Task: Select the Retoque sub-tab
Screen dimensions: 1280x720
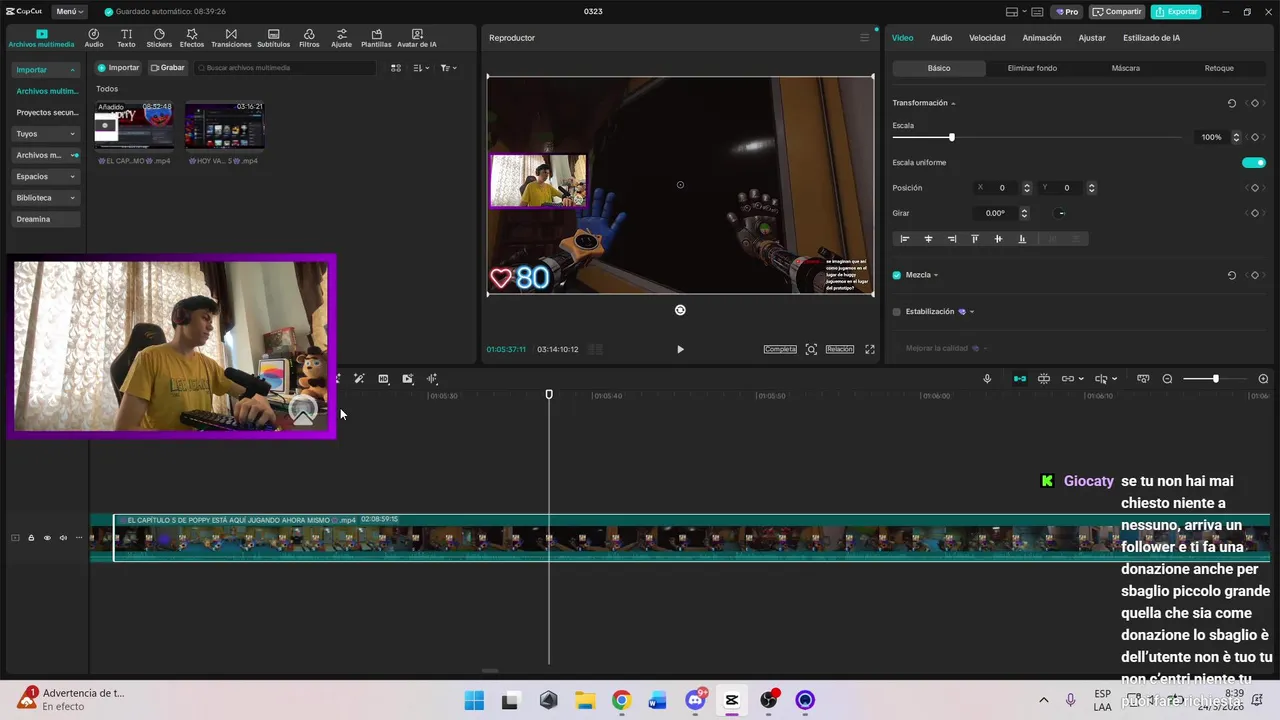Action: [1219, 68]
